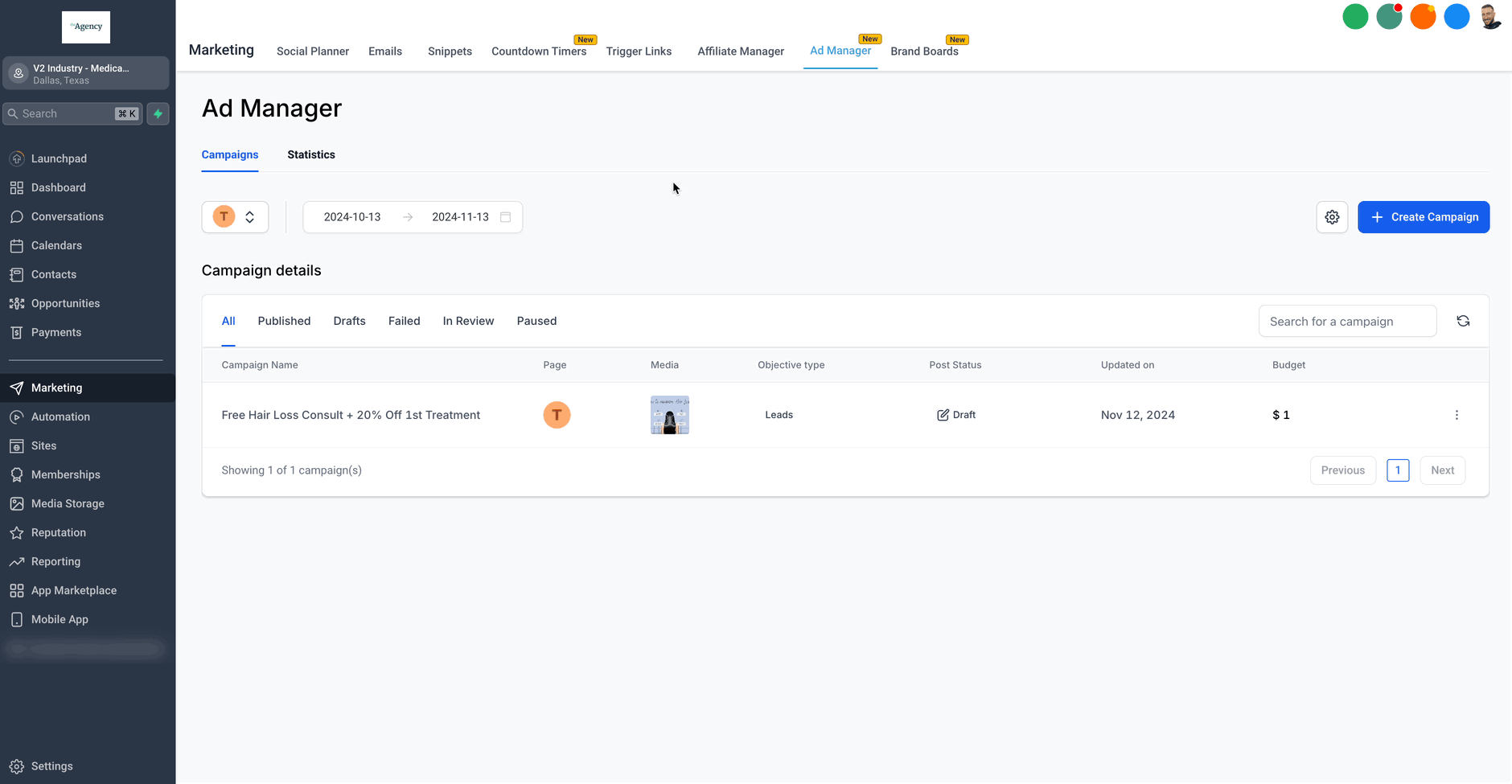Open the V2 Industry account switcher

click(86, 73)
